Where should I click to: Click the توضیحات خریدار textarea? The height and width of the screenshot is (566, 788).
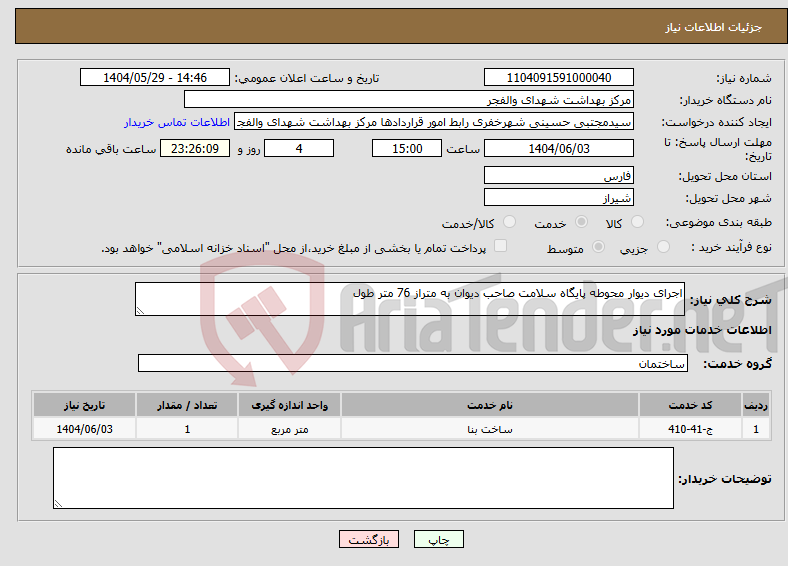[363, 478]
